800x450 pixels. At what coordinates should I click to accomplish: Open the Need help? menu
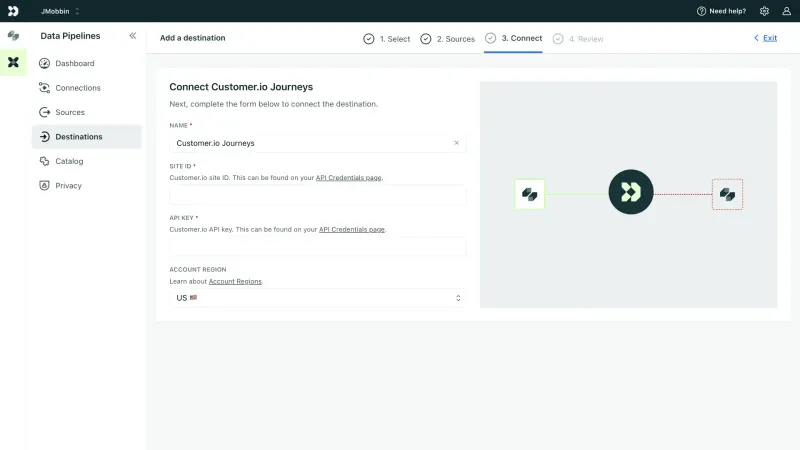point(721,11)
